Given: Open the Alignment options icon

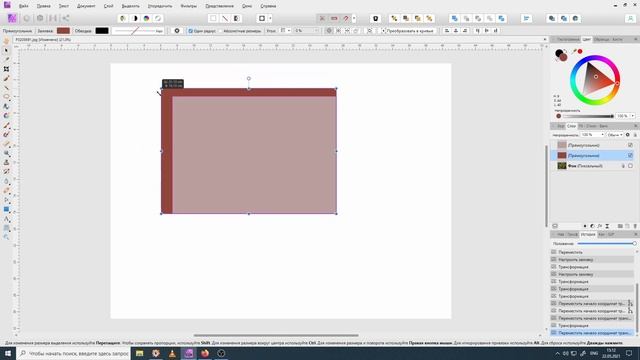Looking at the screenshot, I should click(527, 18).
